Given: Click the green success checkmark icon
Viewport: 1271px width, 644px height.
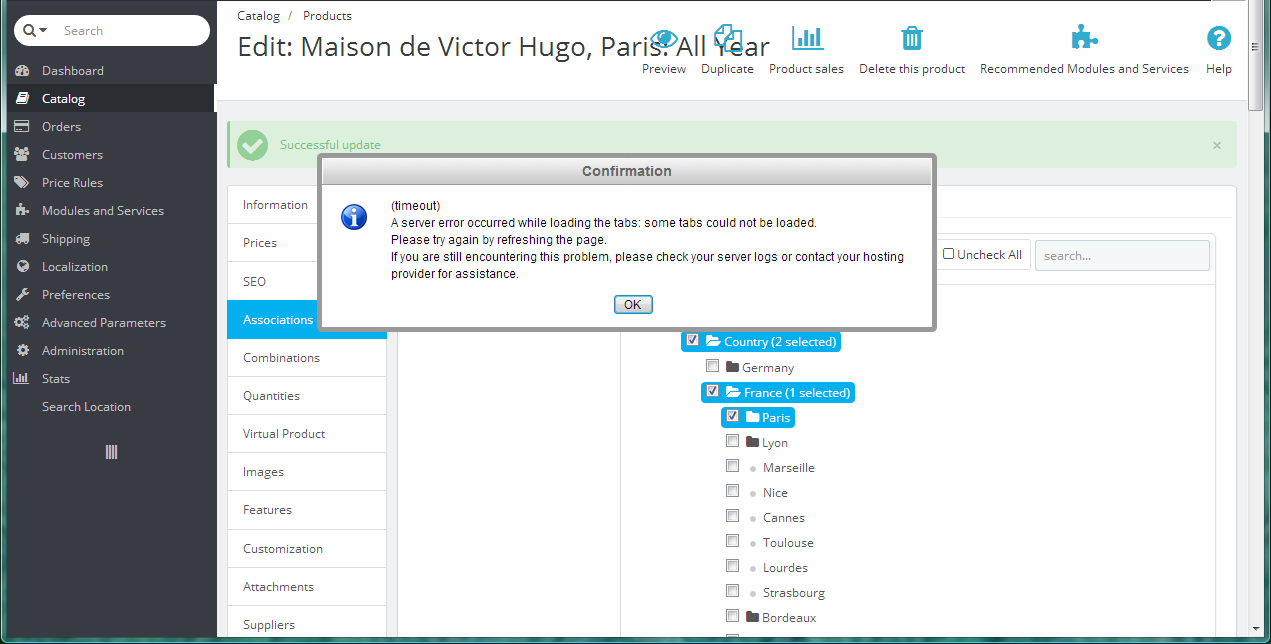Looking at the screenshot, I should click(x=252, y=145).
